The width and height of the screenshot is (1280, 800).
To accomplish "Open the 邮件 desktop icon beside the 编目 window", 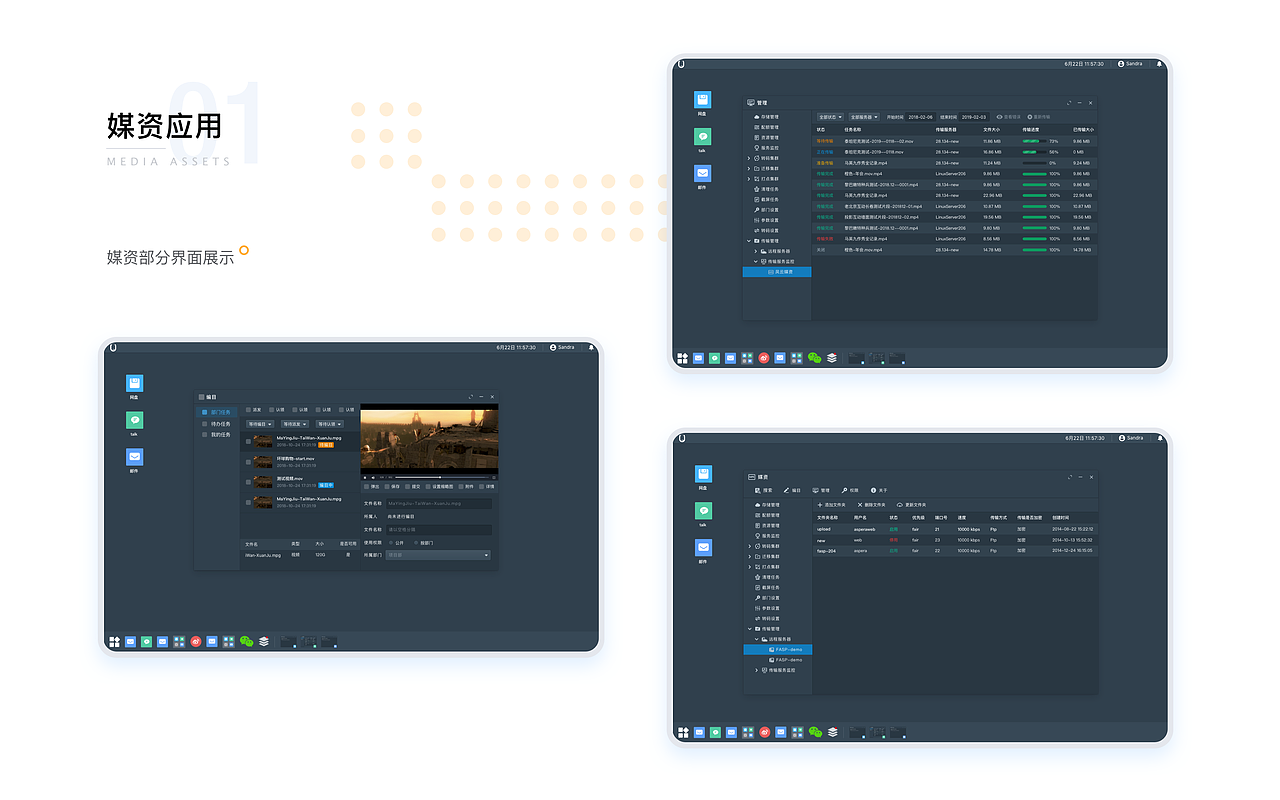I will point(134,457).
